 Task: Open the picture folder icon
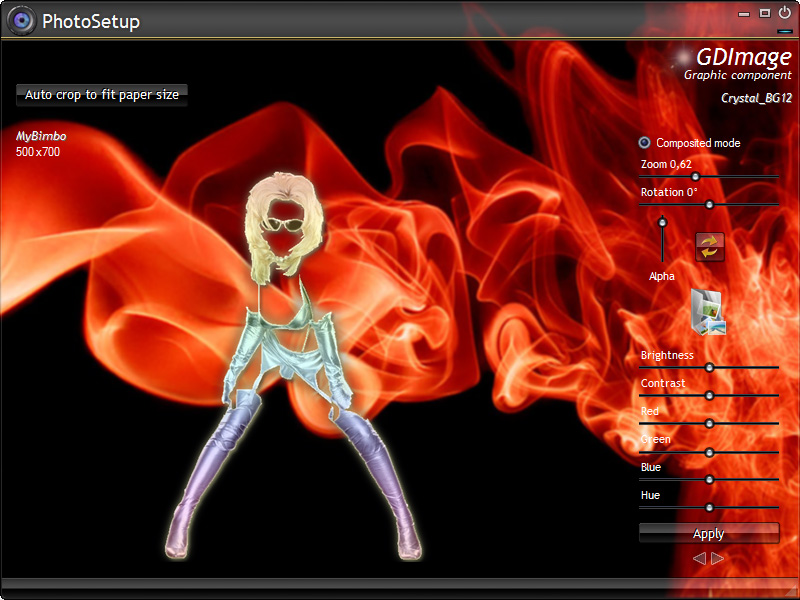[x=708, y=312]
